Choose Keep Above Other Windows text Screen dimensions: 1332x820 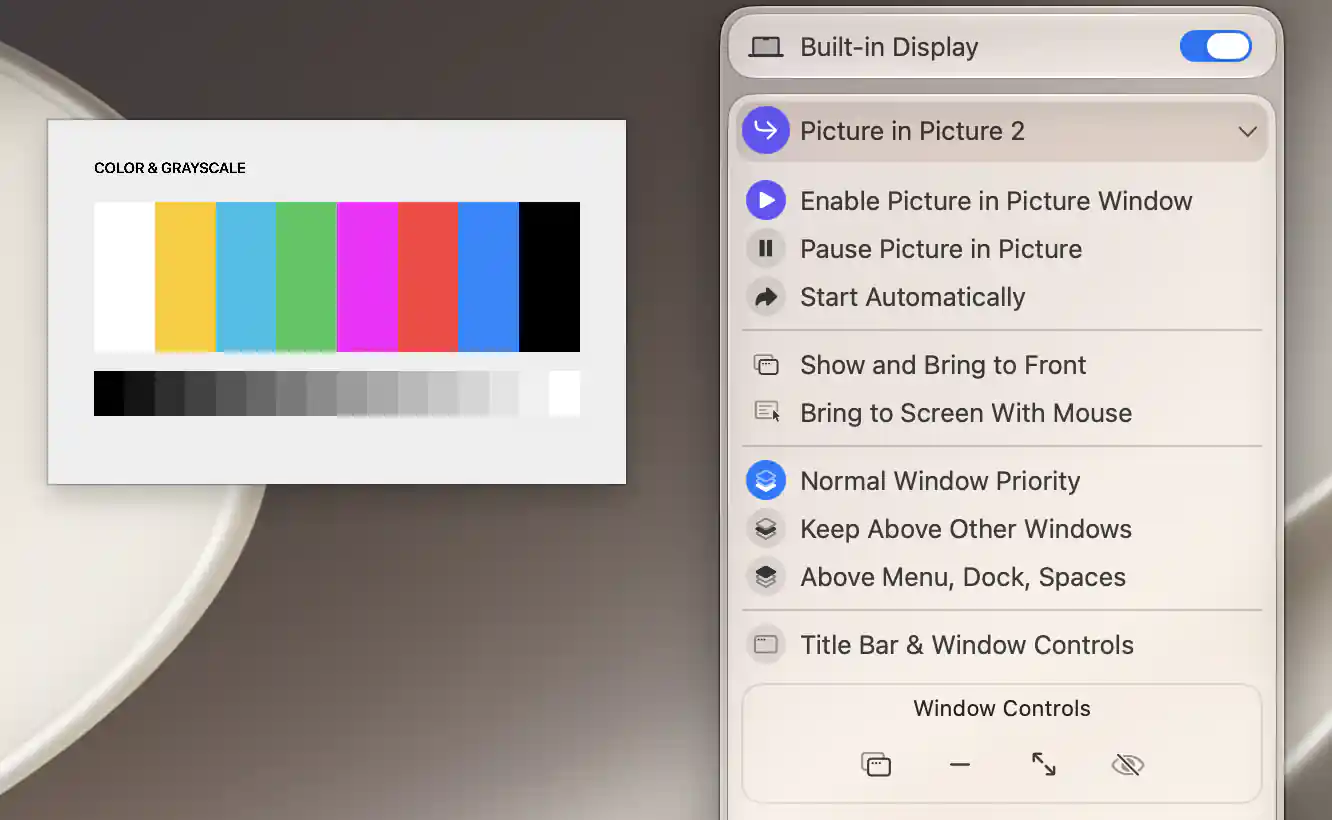click(x=966, y=529)
